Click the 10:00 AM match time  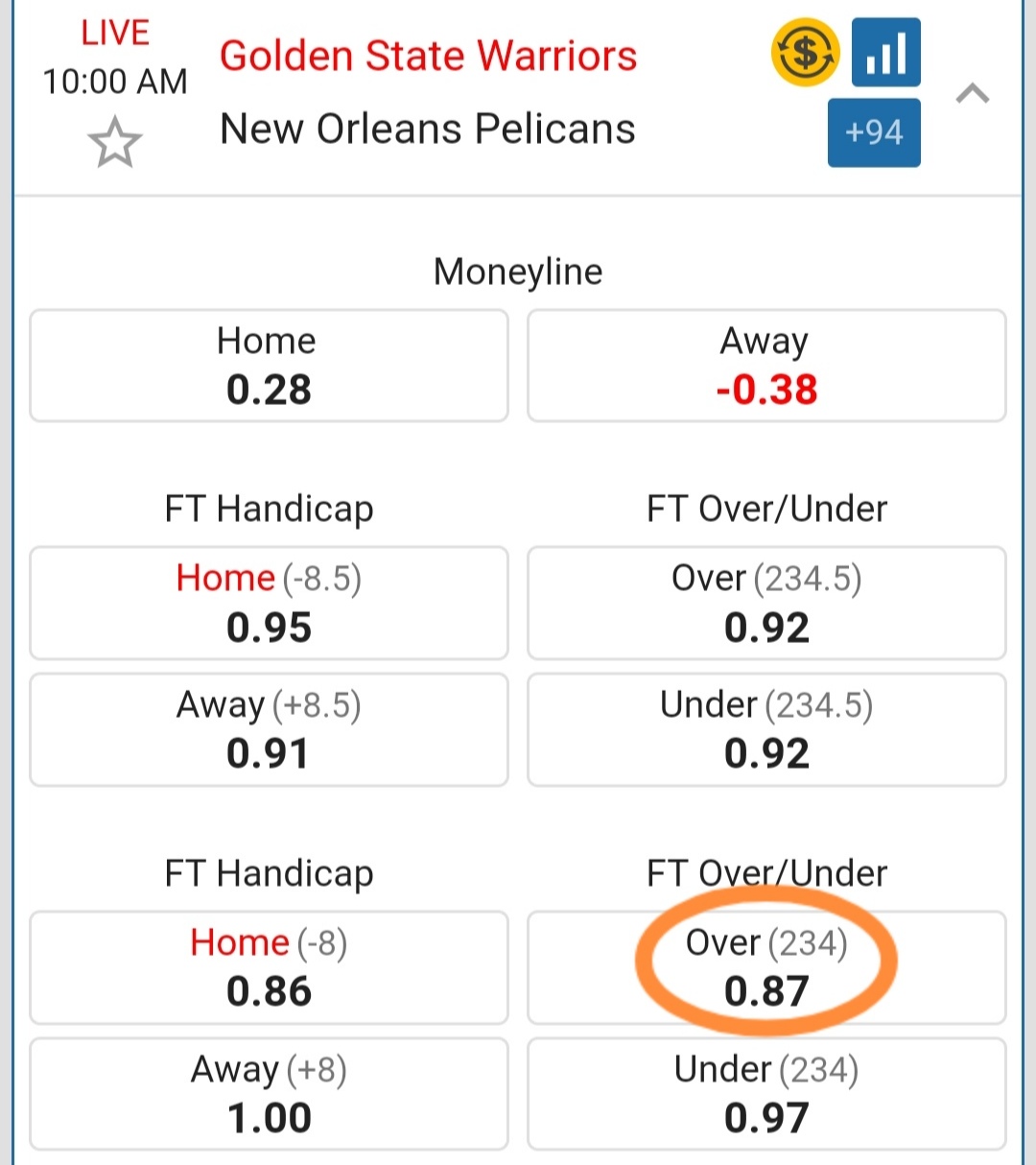click(x=115, y=82)
